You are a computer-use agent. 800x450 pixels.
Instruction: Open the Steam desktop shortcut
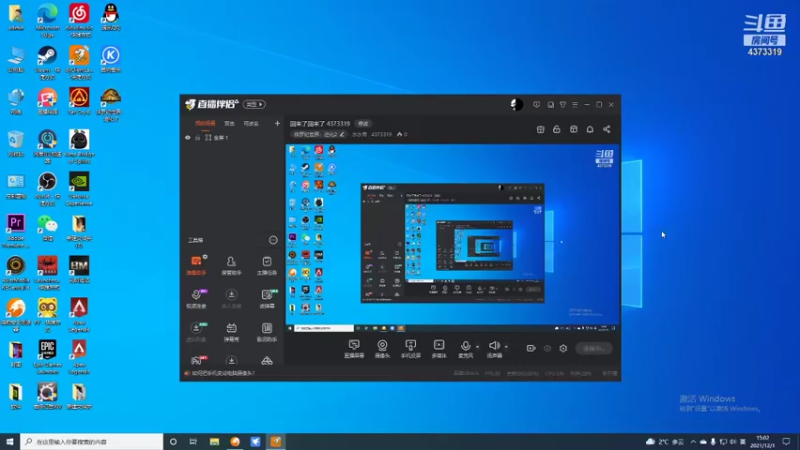pos(47,62)
